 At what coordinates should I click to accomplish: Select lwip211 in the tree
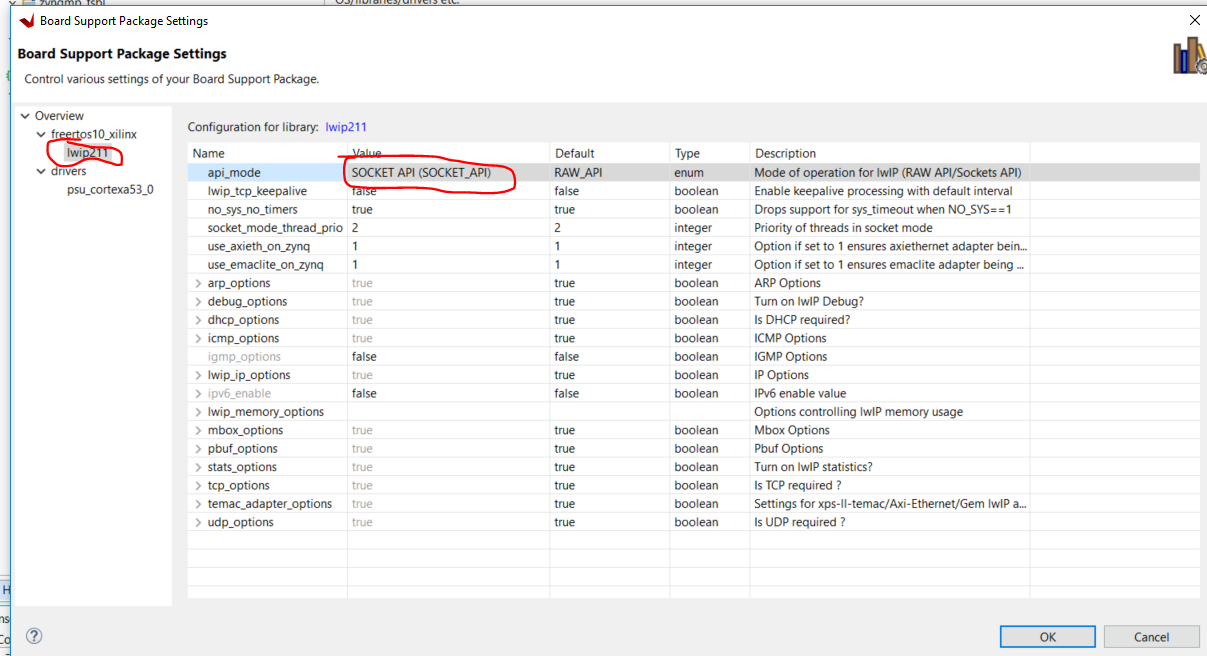tap(87, 153)
